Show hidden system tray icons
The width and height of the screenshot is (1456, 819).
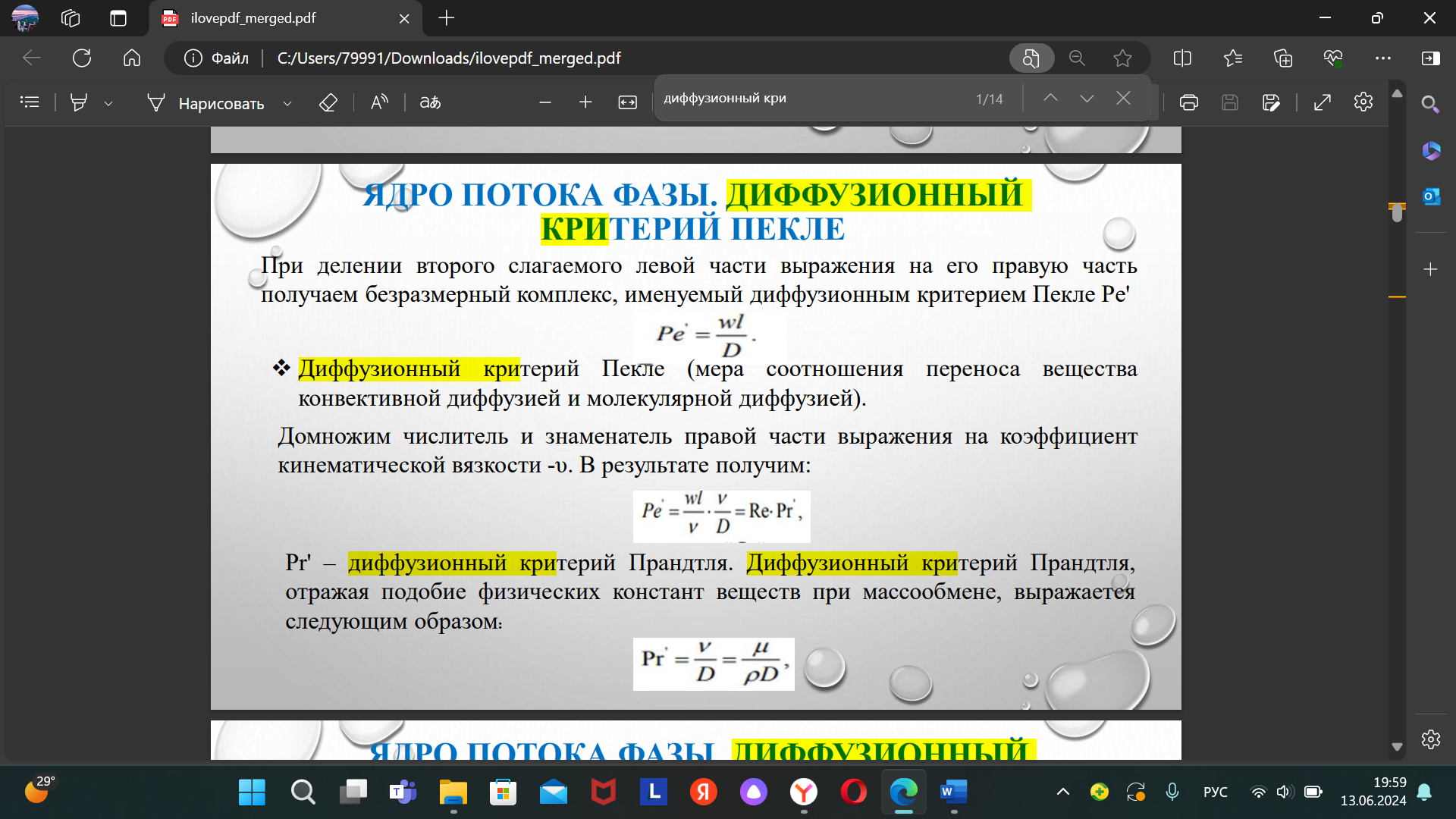click(x=1063, y=792)
